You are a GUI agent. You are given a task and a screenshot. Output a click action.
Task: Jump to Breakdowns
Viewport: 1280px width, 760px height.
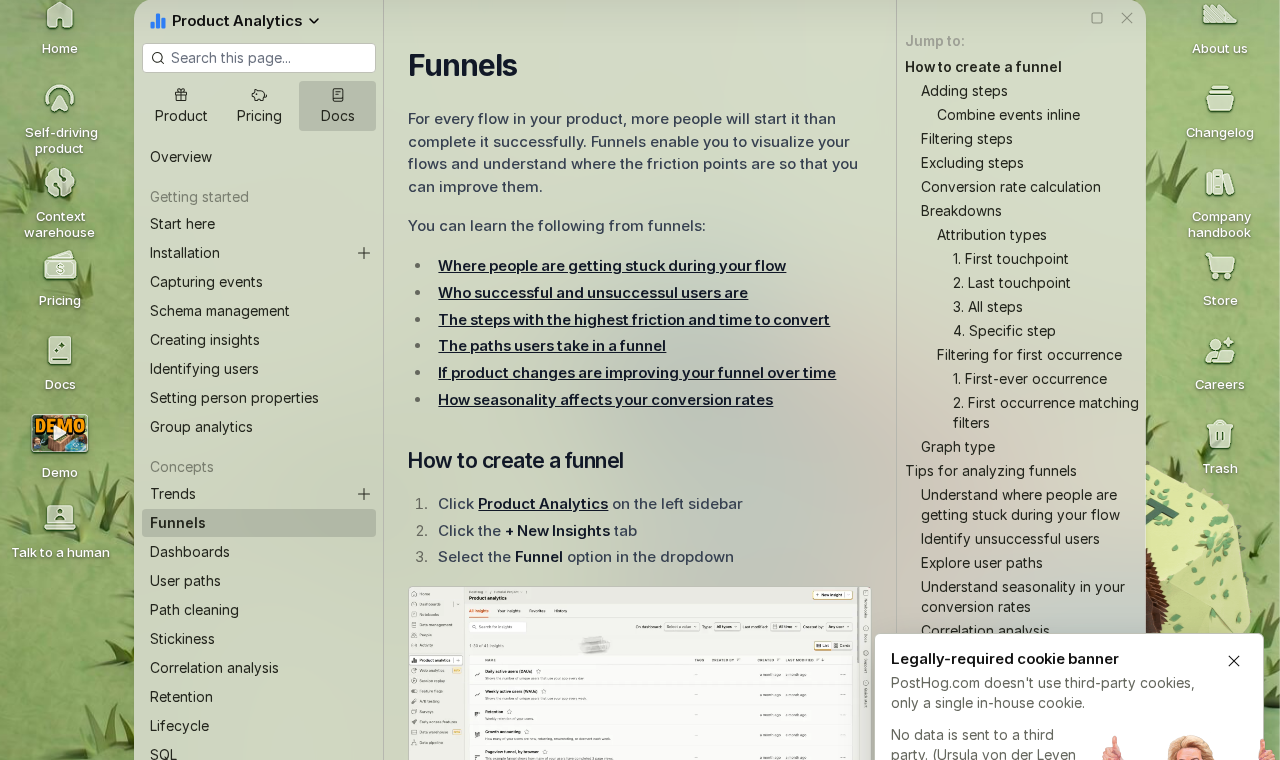[961, 211]
